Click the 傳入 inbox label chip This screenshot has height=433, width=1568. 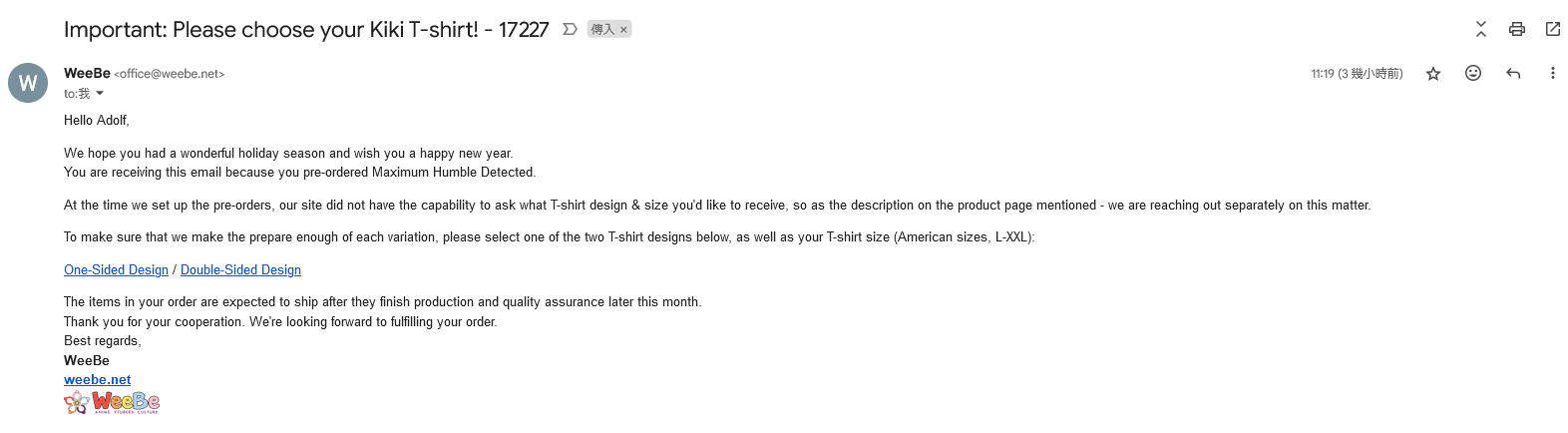(x=602, y=30)
